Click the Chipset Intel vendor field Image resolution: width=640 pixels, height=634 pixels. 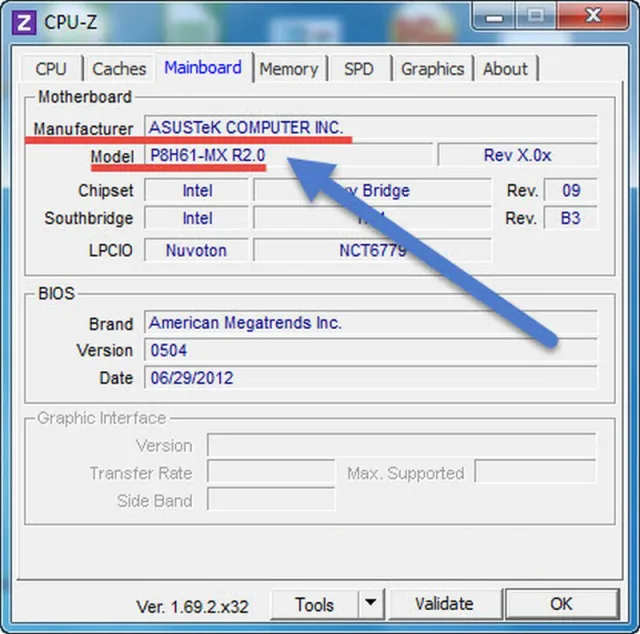197,190
